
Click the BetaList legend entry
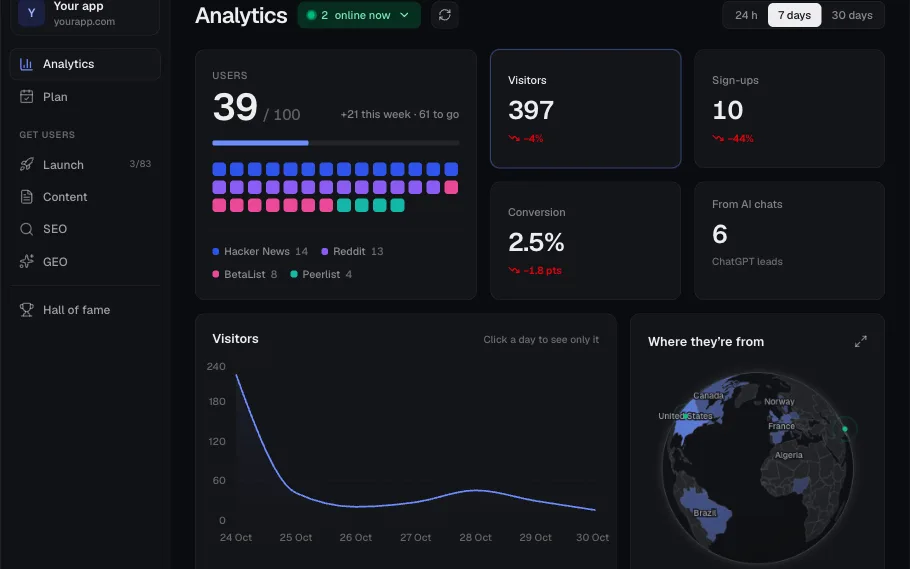point(245,274)
